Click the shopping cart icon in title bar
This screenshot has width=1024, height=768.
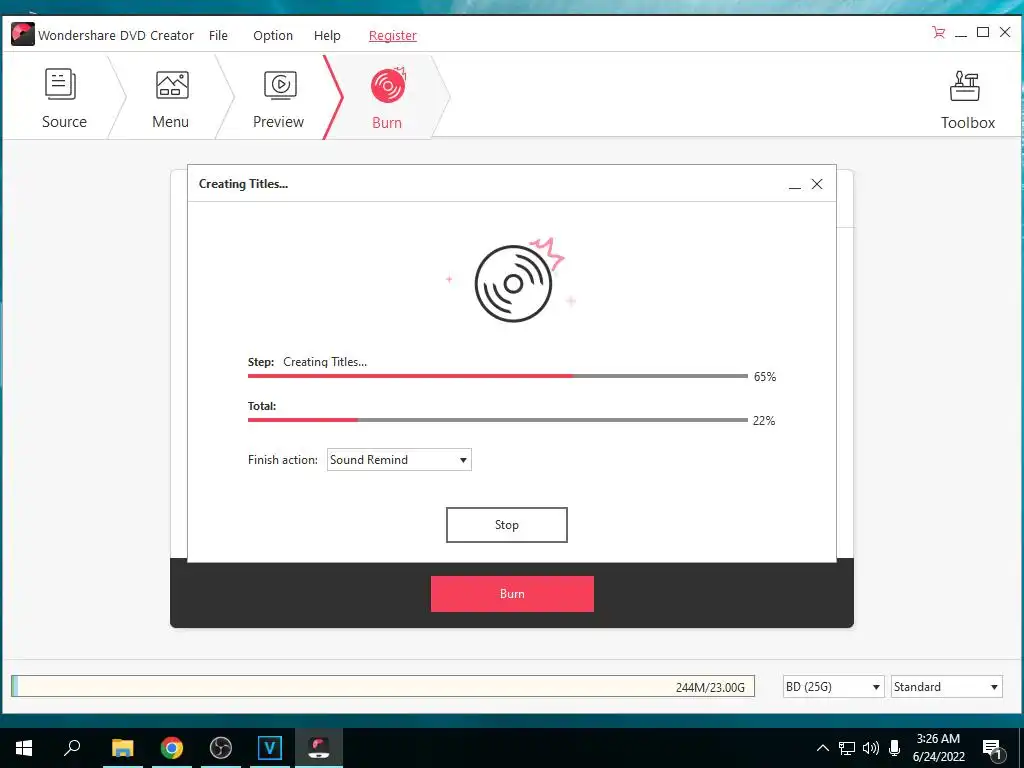(938, 32)
